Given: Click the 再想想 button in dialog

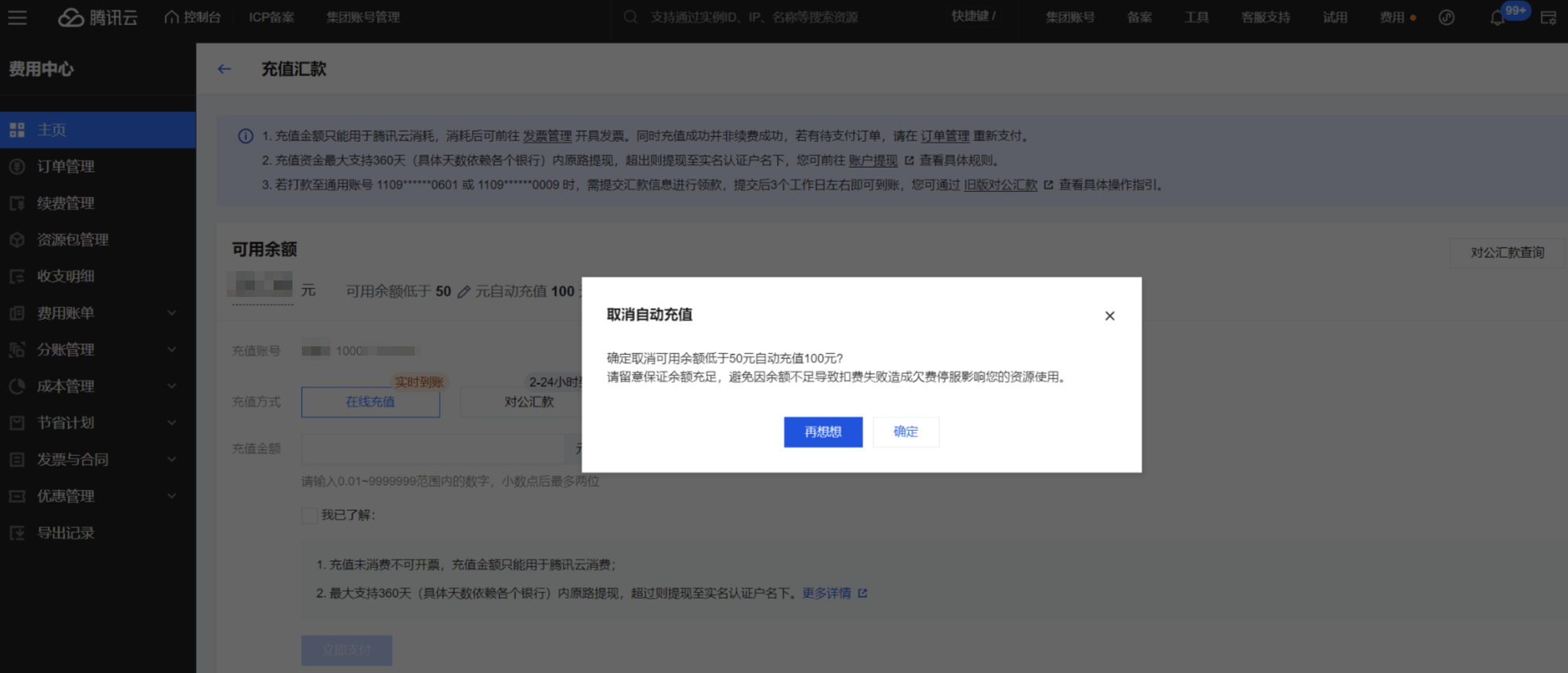Looking at the screenshot, I should (x=822, y=432).
